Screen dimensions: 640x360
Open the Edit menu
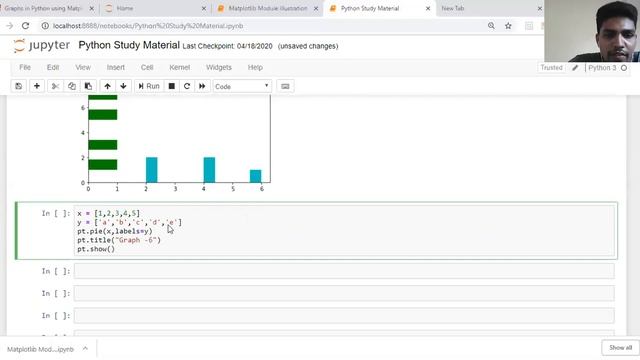coord(53,67)
